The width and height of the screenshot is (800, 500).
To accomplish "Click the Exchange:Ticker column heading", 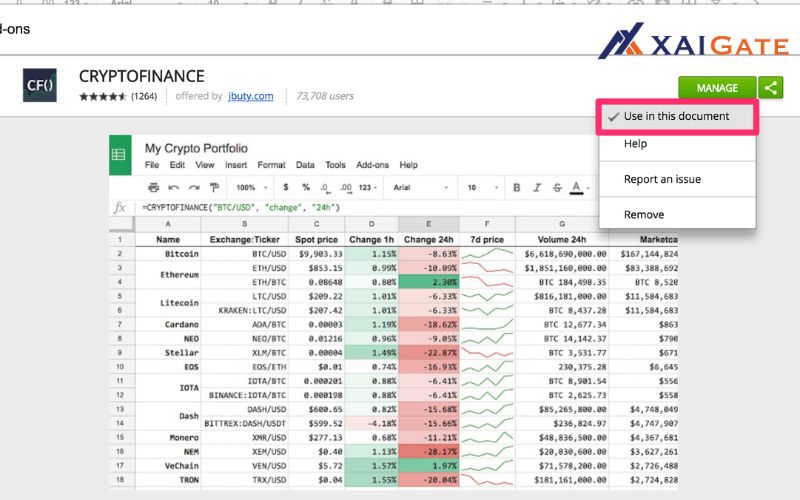I will click(245, 239).
